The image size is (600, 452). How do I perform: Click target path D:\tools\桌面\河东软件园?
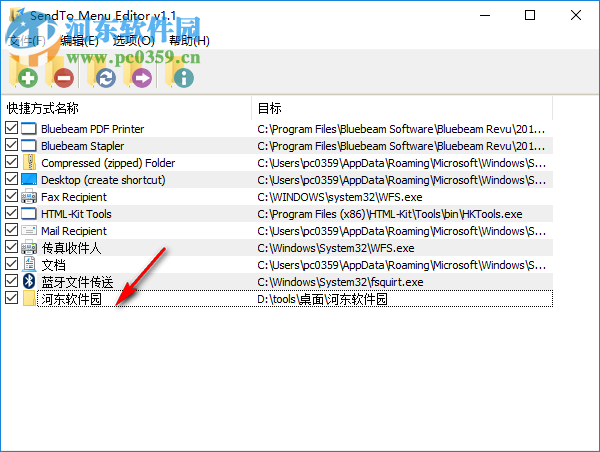pos(323,299)
